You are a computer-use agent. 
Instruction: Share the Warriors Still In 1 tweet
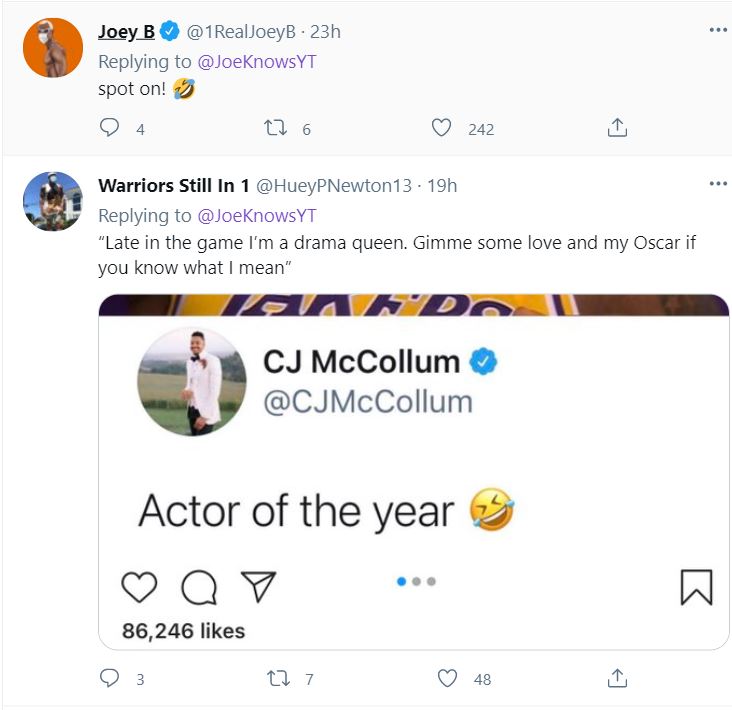[617, 678]
